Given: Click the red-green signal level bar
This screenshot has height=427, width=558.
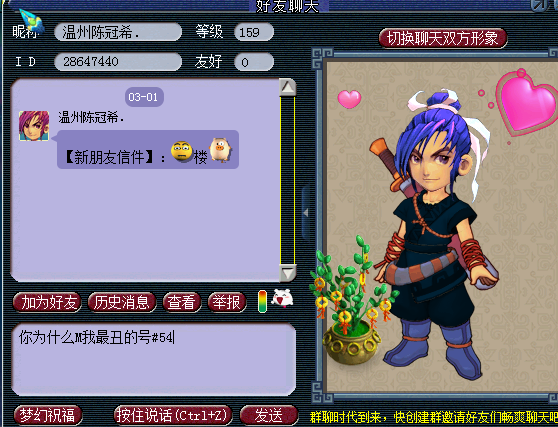Looking at the screenshot, I should coord(263,301).
